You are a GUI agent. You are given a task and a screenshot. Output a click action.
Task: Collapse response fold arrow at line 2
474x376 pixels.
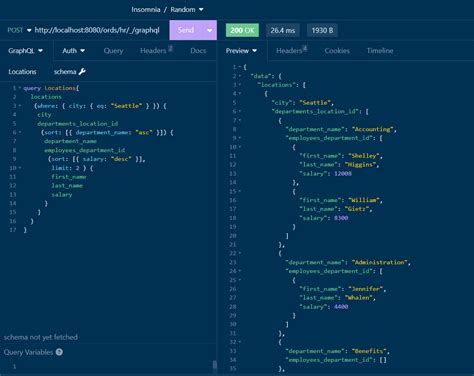point(240,76)
